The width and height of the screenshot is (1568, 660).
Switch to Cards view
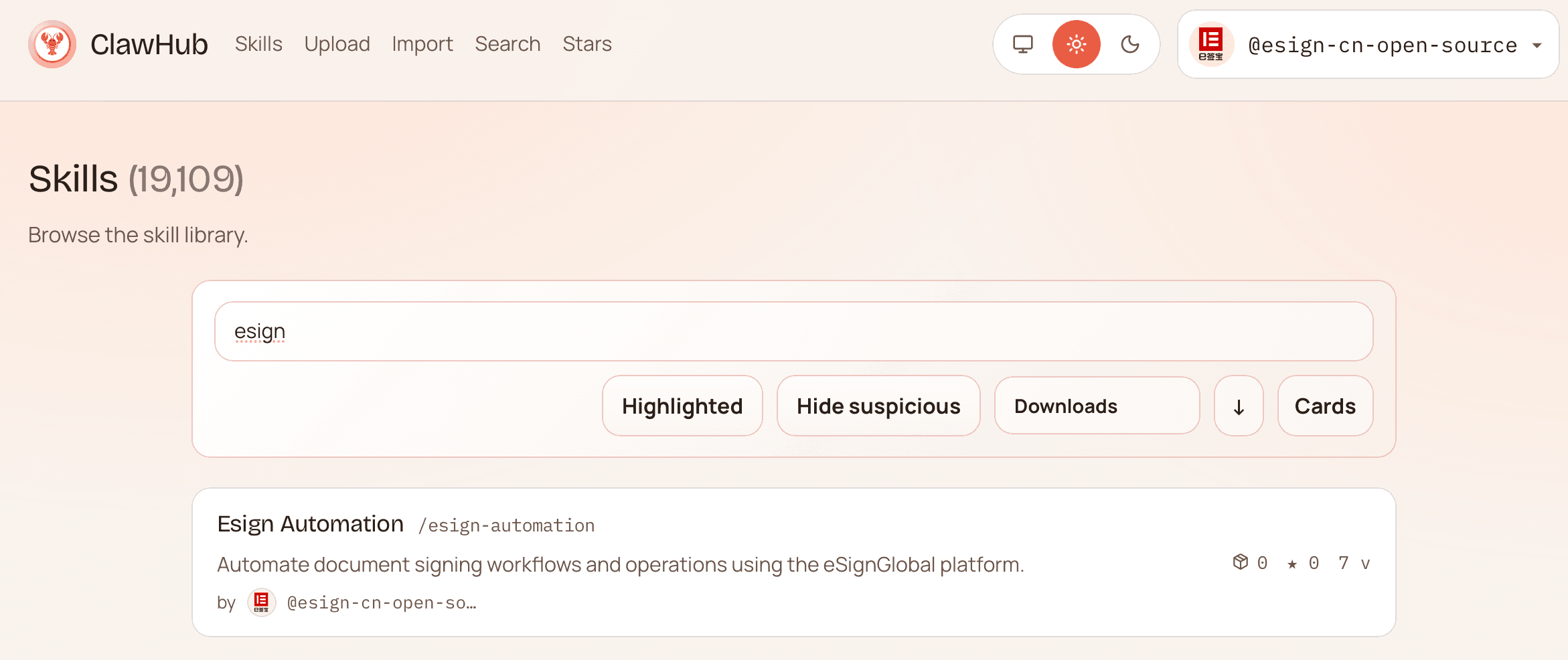[1324, 406]
